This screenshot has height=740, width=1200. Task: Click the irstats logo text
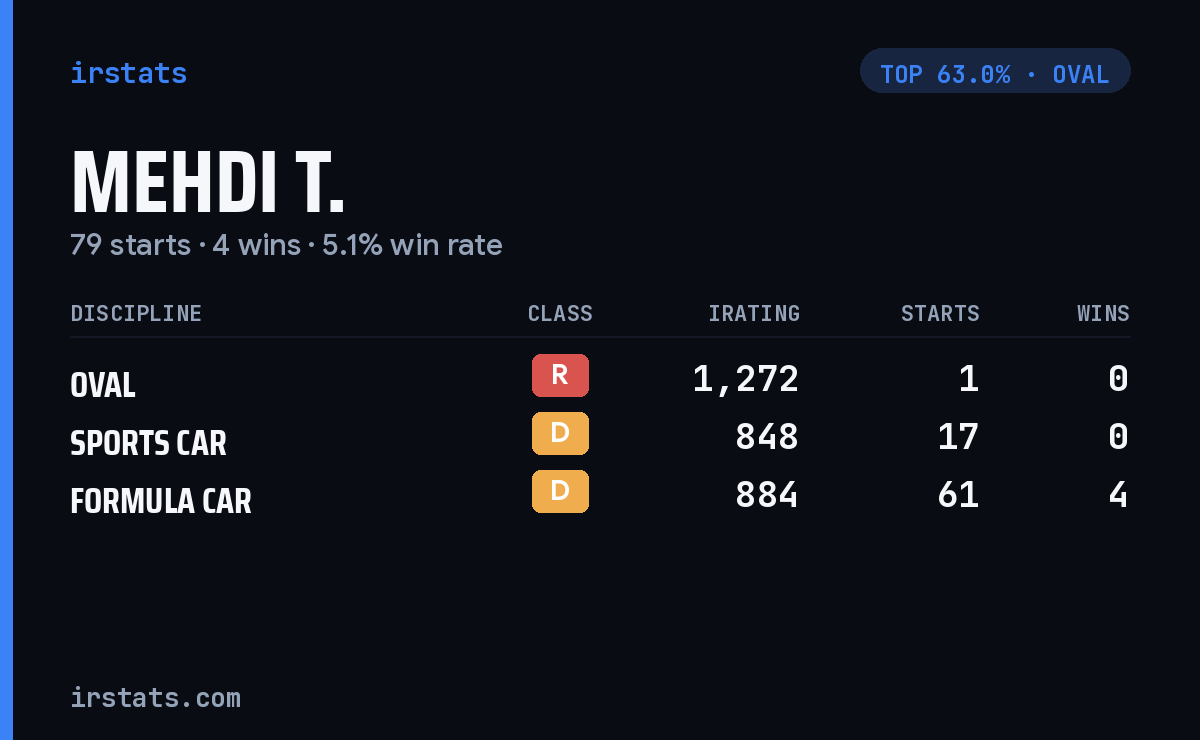click(x=128, y=73)
